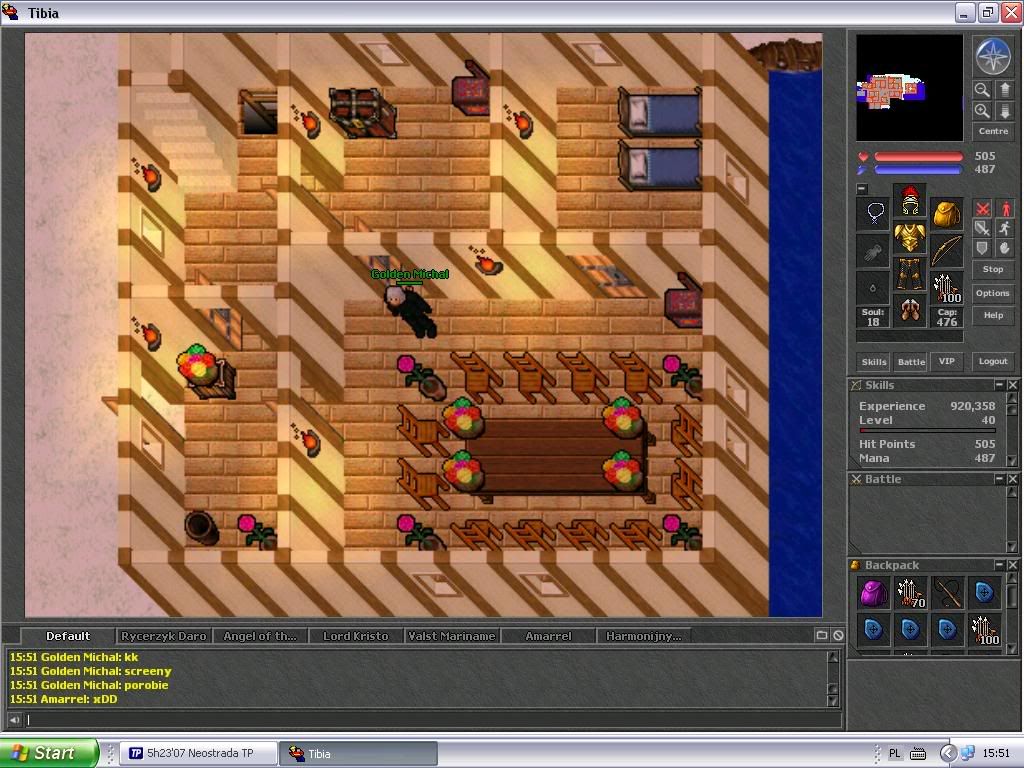Open the Help button

tap(993, 315)
